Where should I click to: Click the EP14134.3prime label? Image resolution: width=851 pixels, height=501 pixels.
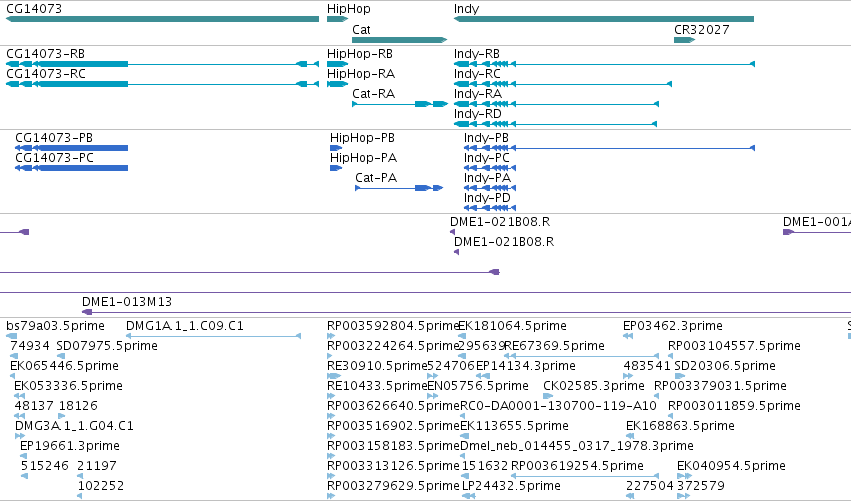click(525, 366)
